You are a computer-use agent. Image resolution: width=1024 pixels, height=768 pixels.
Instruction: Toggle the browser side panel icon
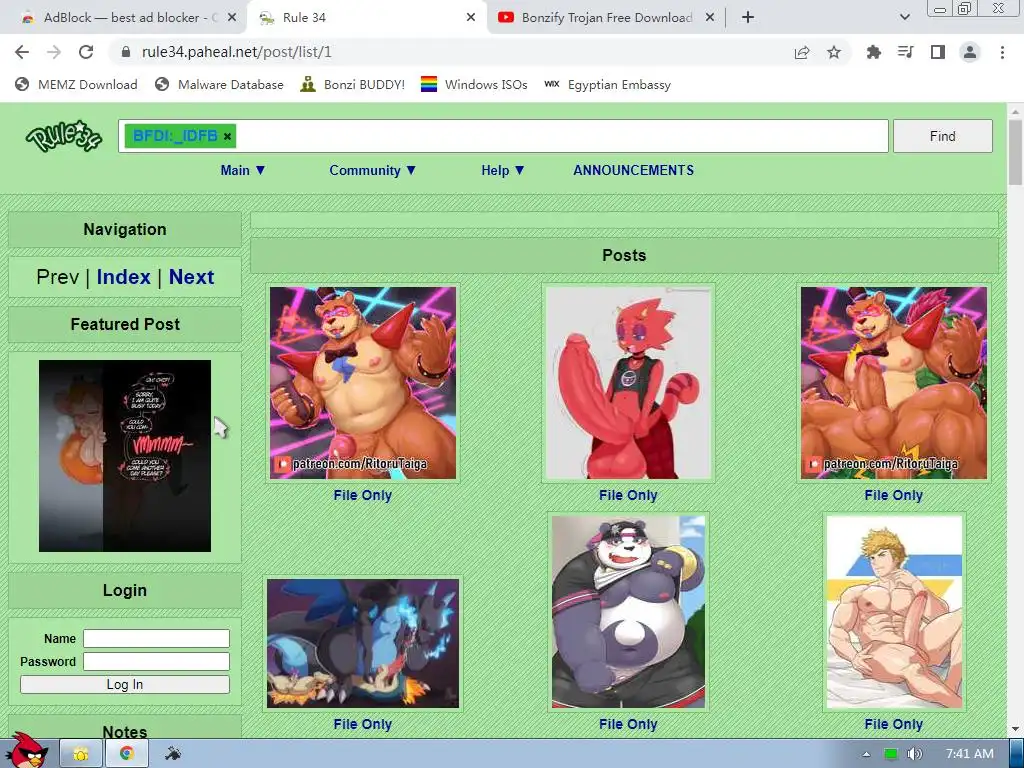point(938,52)
